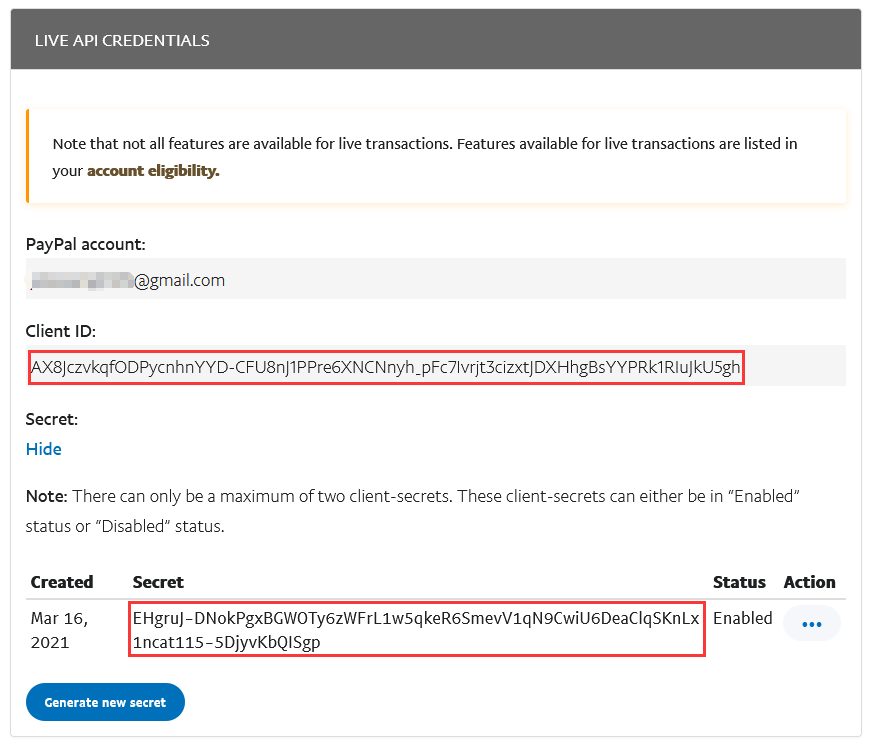Click the Client ID label
This screenshot has height=746, width=871.
pyautogui.click(x=61, y=331)
